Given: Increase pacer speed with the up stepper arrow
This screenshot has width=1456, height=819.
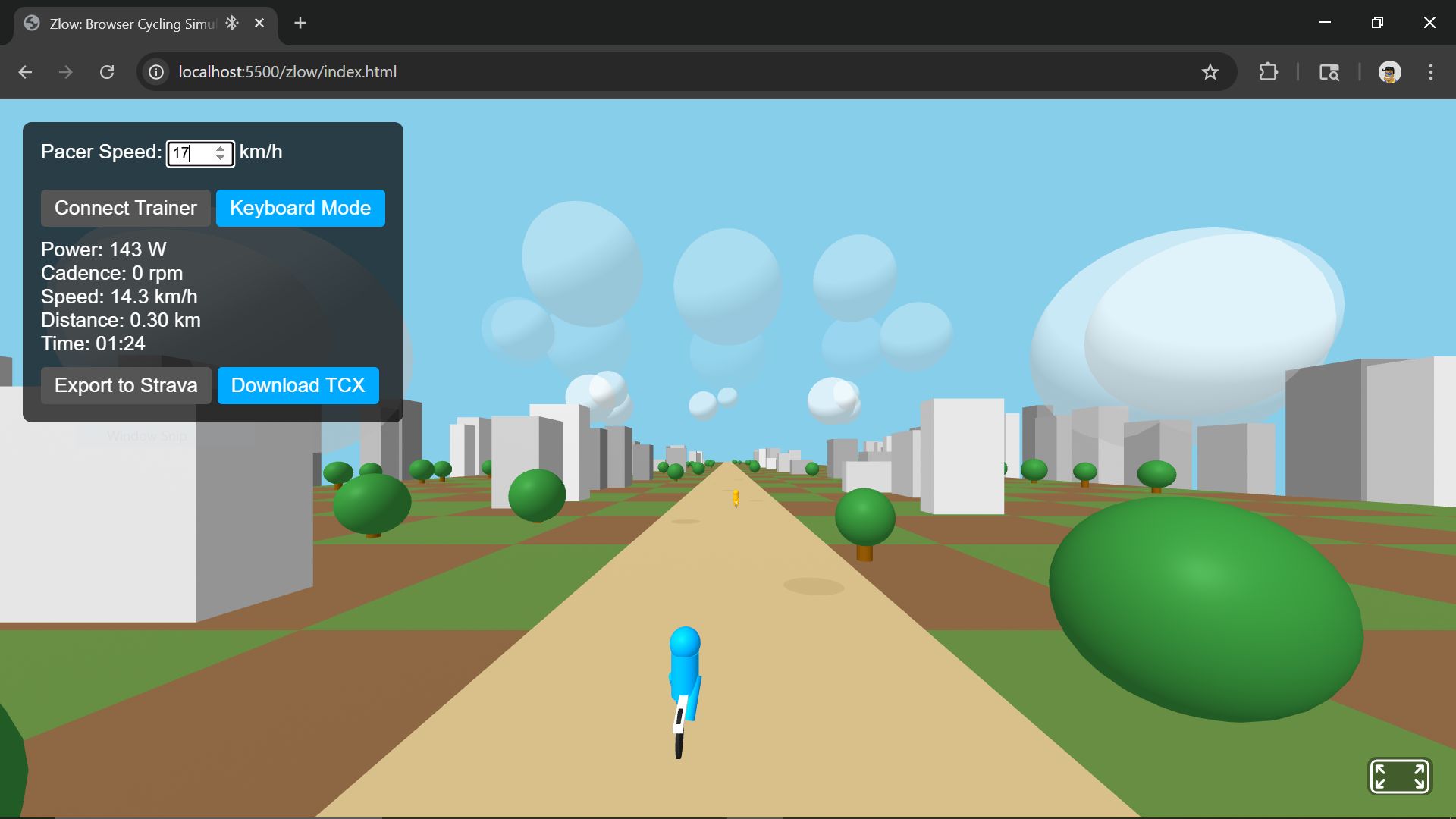Looking at the screenshot, I should point(221,148).
